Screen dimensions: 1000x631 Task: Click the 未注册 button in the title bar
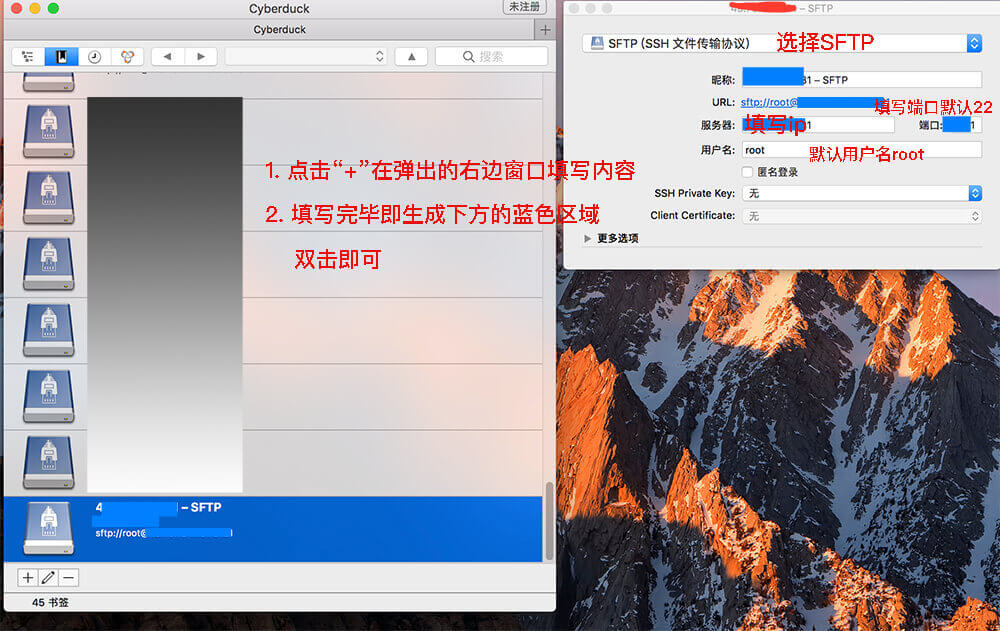point(526,7)
